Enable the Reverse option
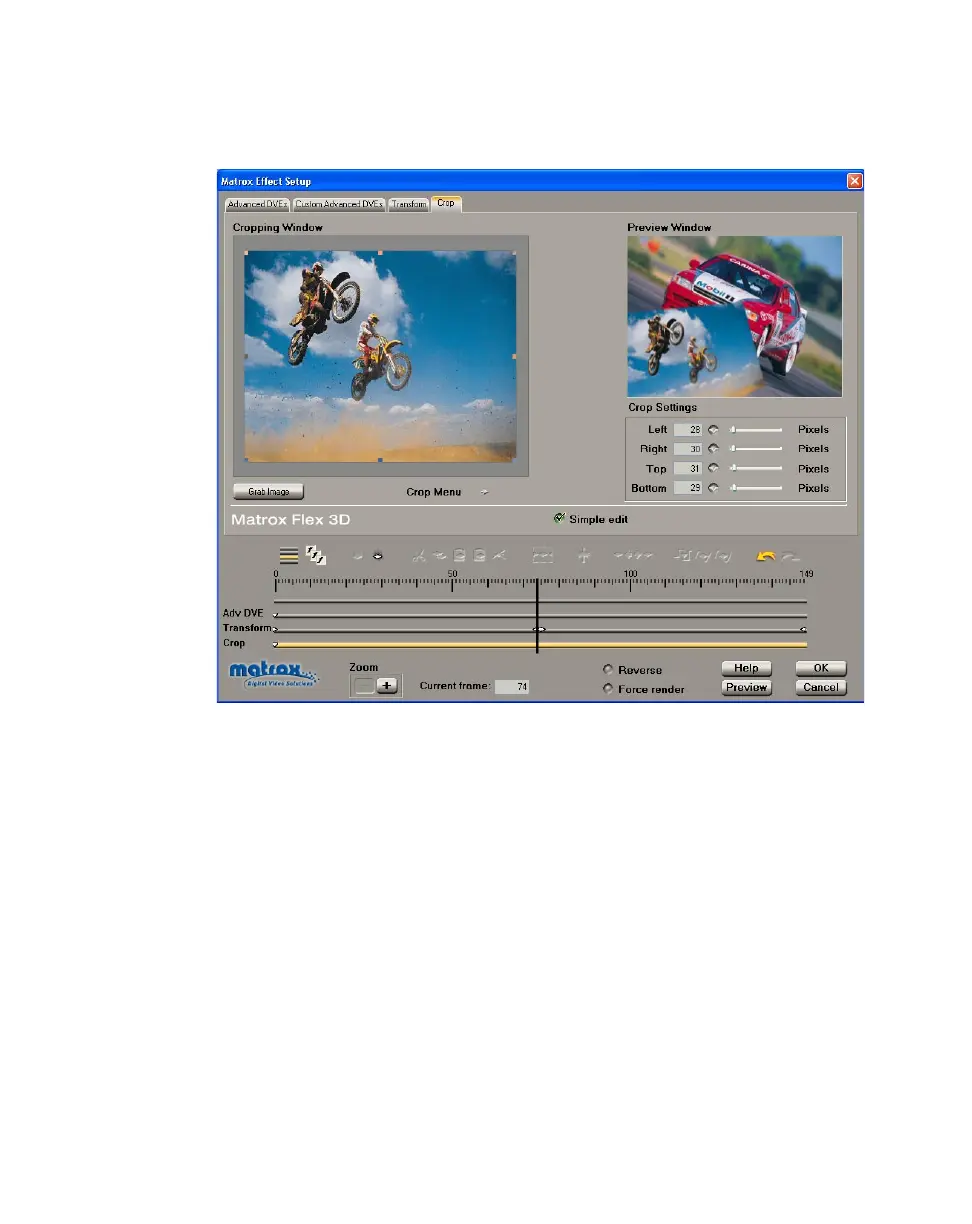This screenshot has height=1224, width=972. pos(607,669)
